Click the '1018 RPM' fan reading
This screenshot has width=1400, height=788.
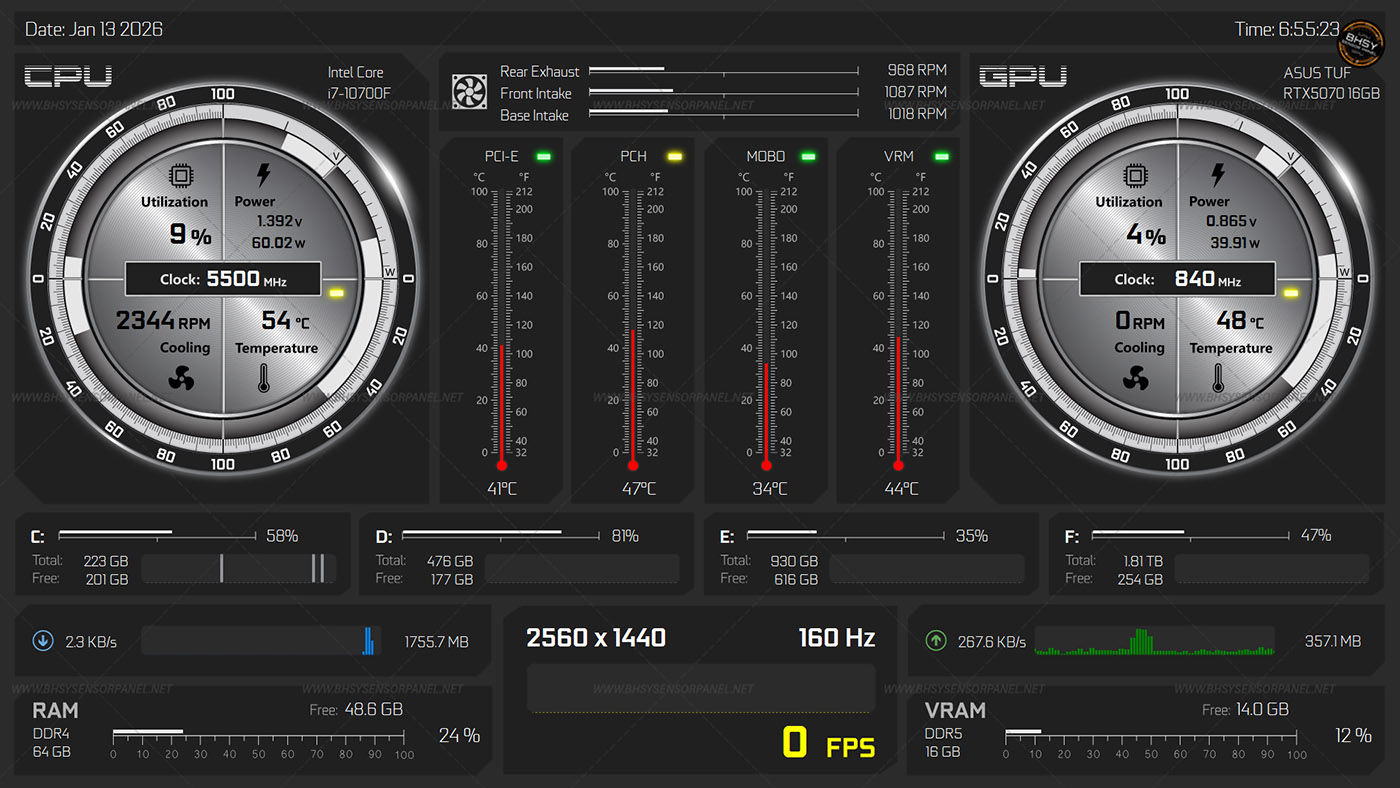click(x=917, y=114)
